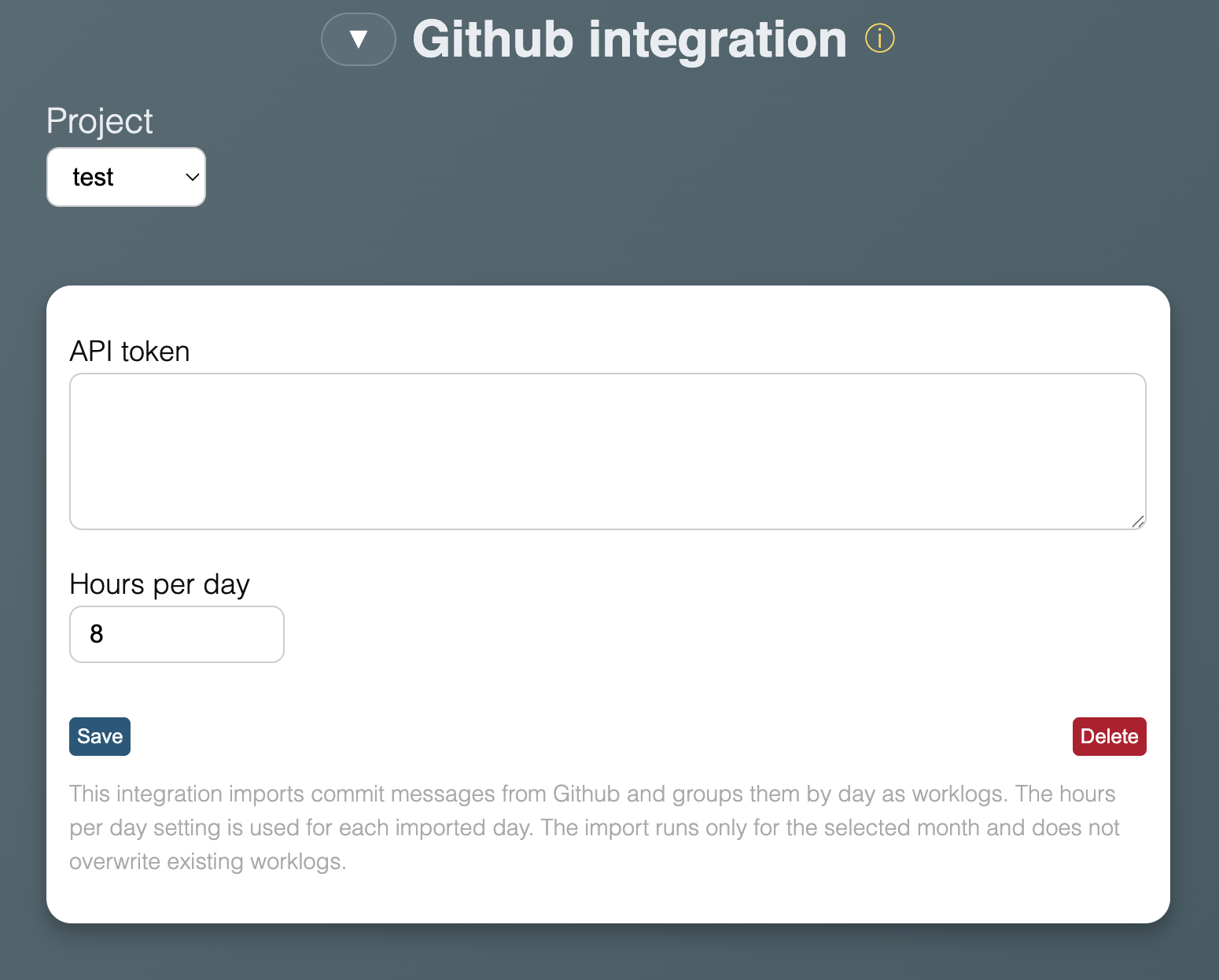Click the Hours per day field
The image size is (1219, 980).
click(177, 634)
